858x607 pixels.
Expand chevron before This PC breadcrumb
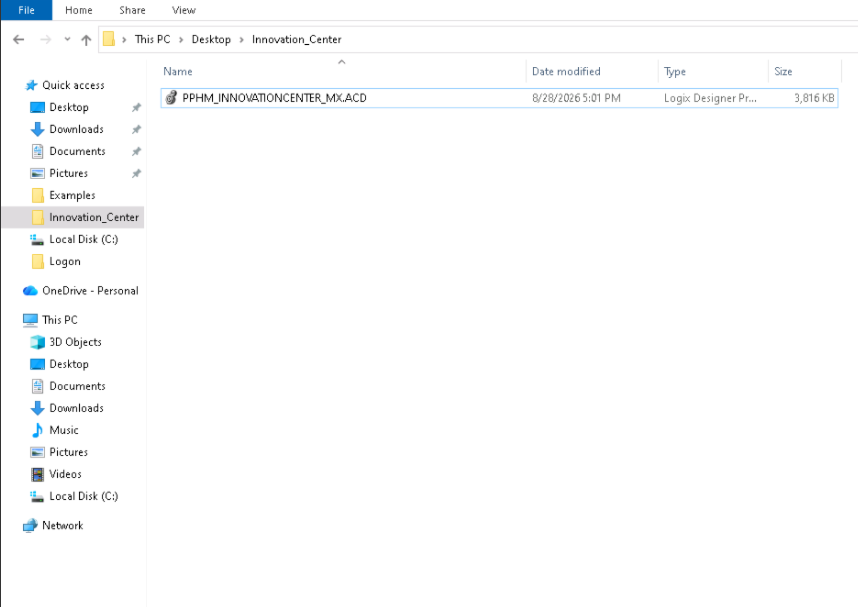click(x=124, y=39)
